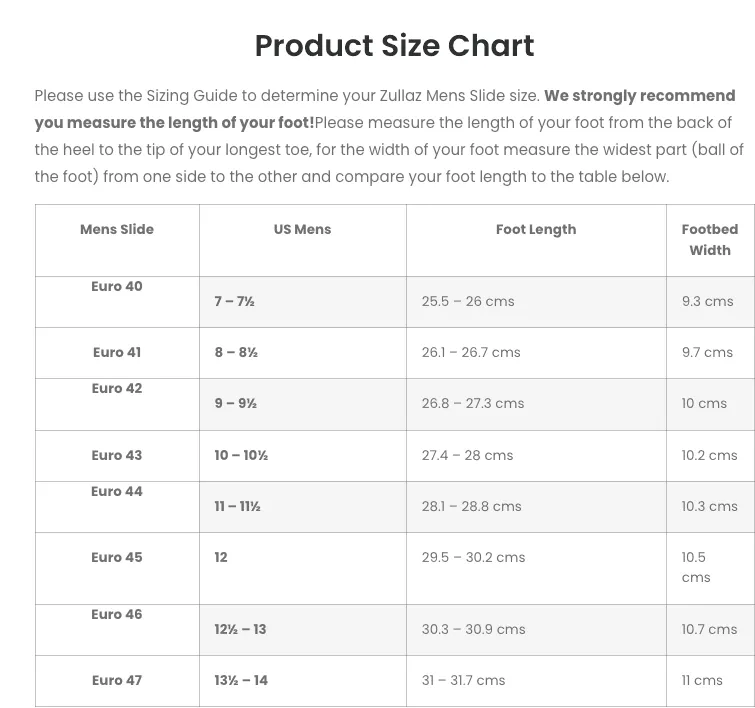Click the Product Size Chart heading
Image resolution: width=755 pixels, height=708 pixels.
pos(394,46)
